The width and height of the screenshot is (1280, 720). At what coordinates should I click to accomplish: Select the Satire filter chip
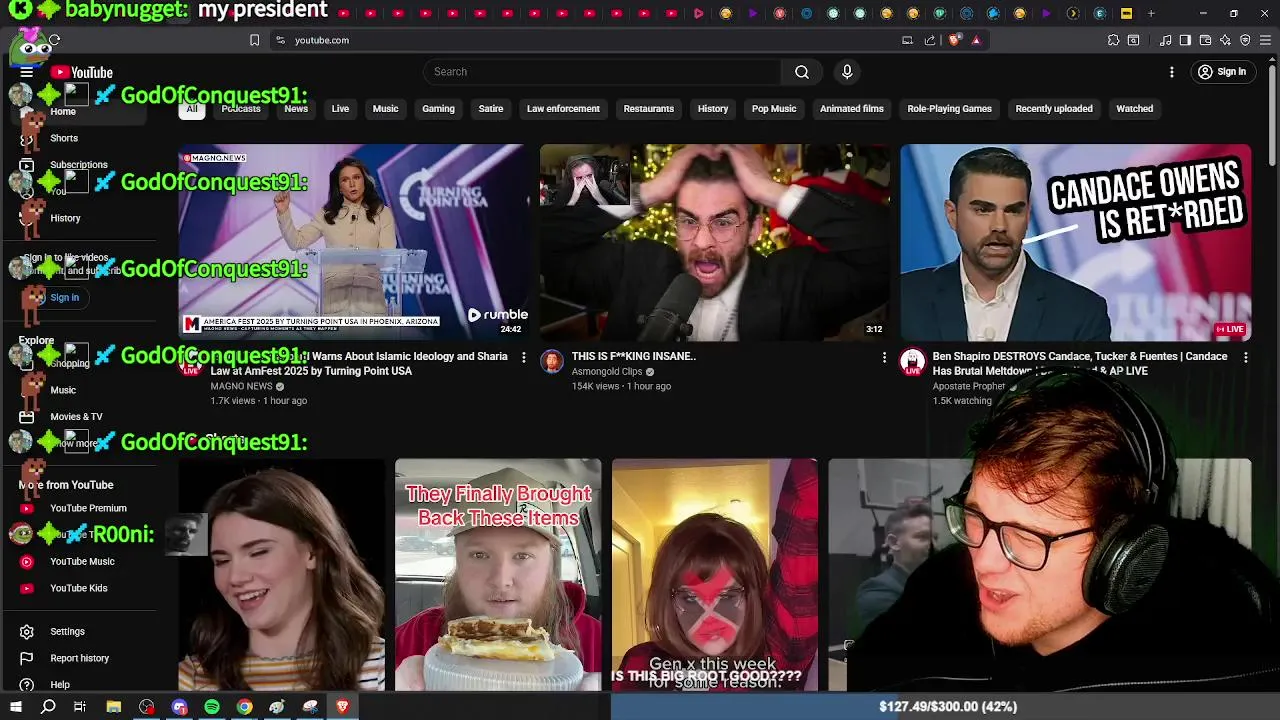coord(491,109)
